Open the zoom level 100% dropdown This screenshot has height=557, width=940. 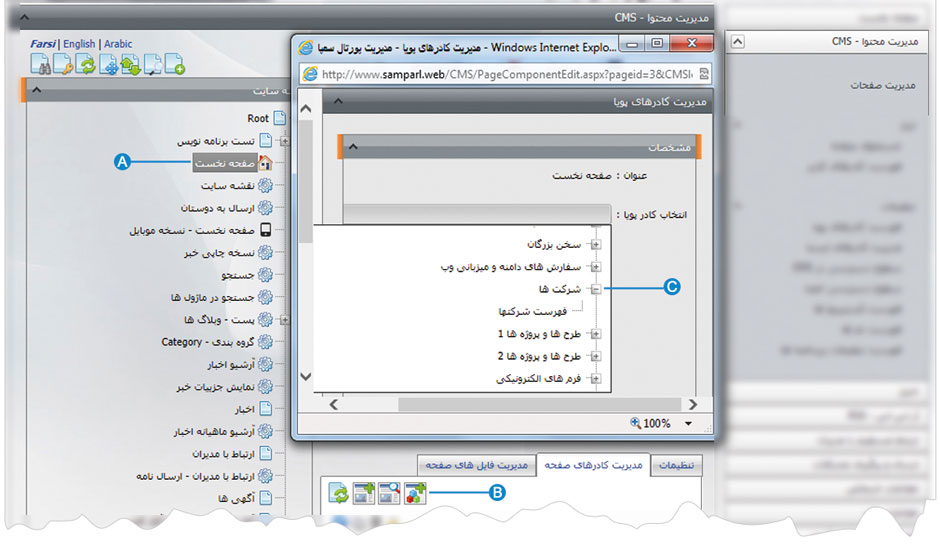689,424
